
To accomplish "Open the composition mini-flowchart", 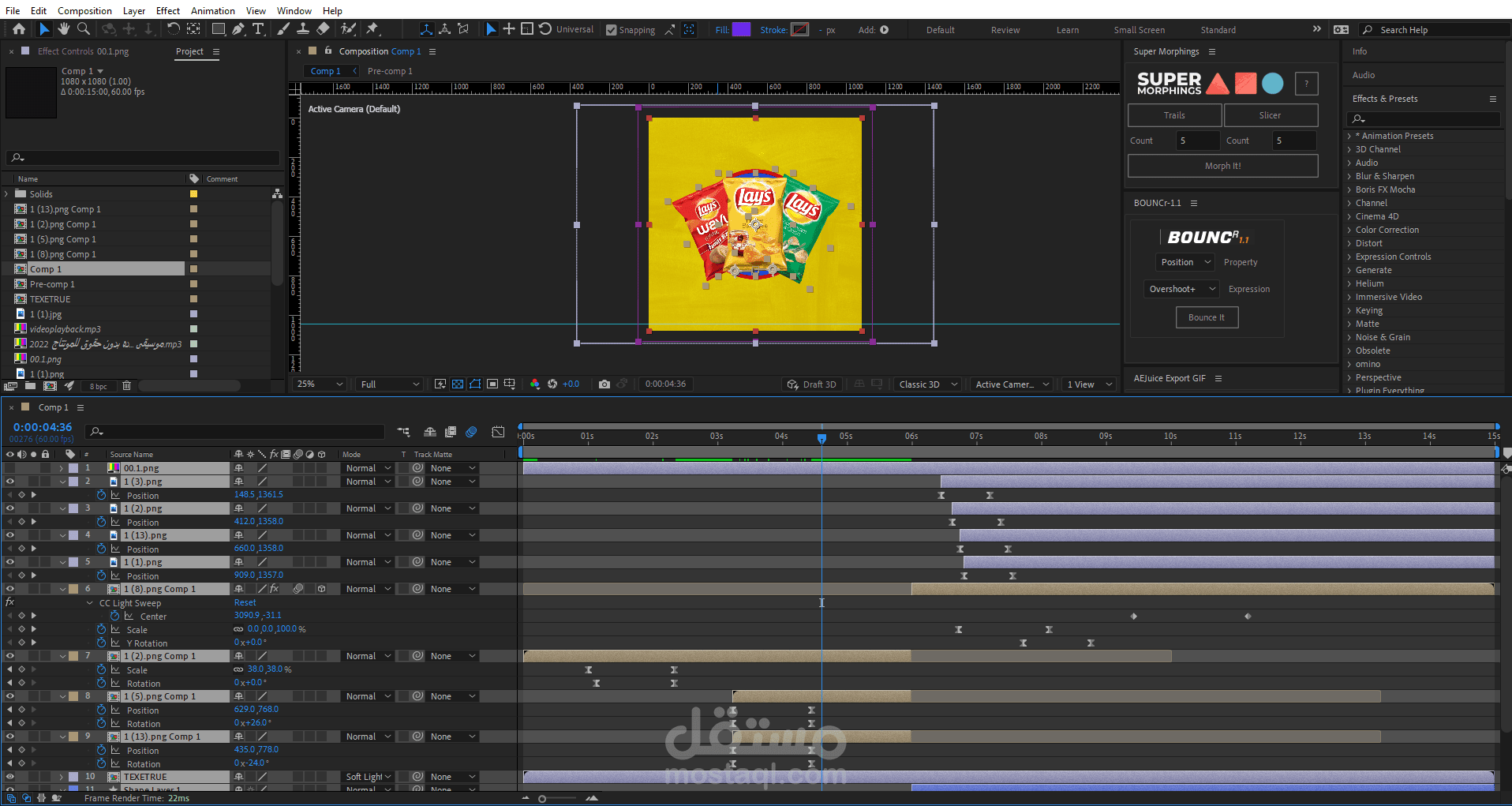I will (x=404, y=432).
